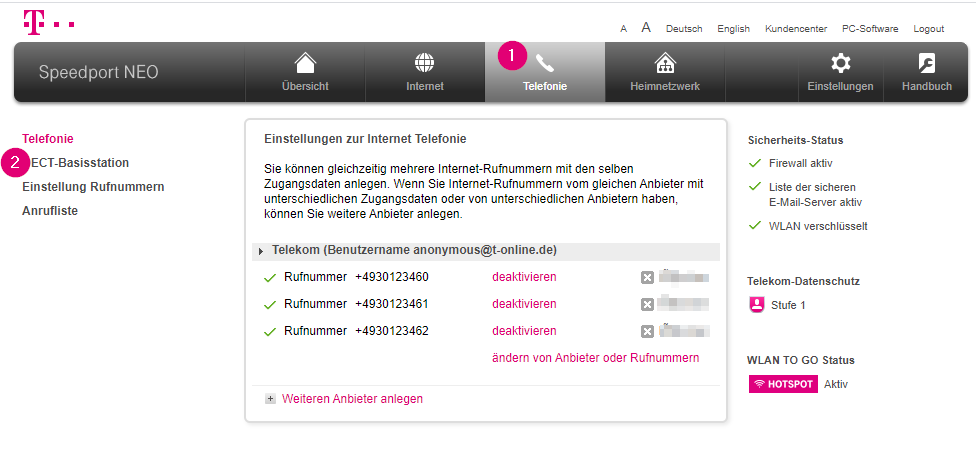The image size is (976, 453).
Task: Click green checkmark beside Rufnummer +4930123462
Action: (x=270, y=332)
